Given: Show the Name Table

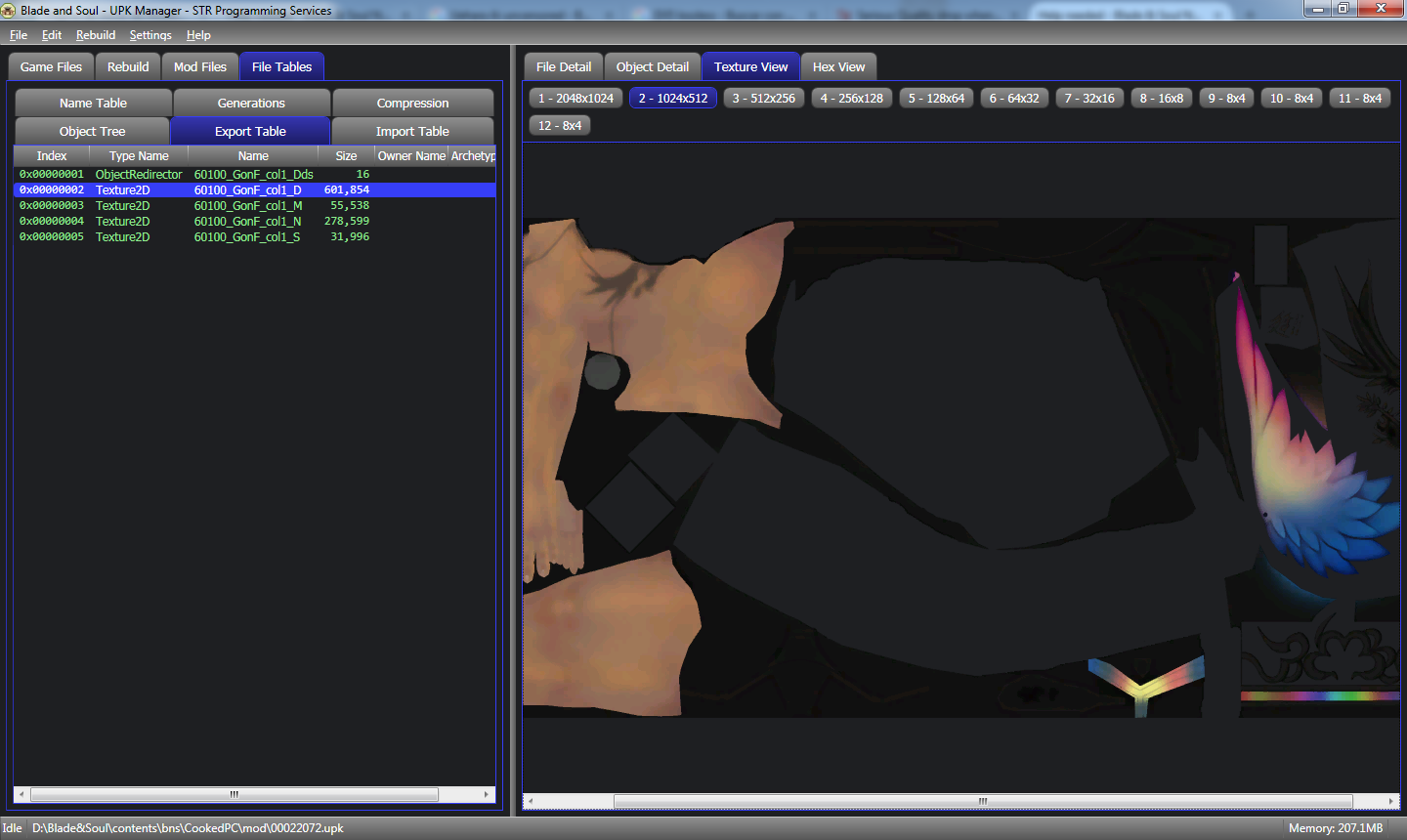Looking at the screenshot, I should coord(93,104).
